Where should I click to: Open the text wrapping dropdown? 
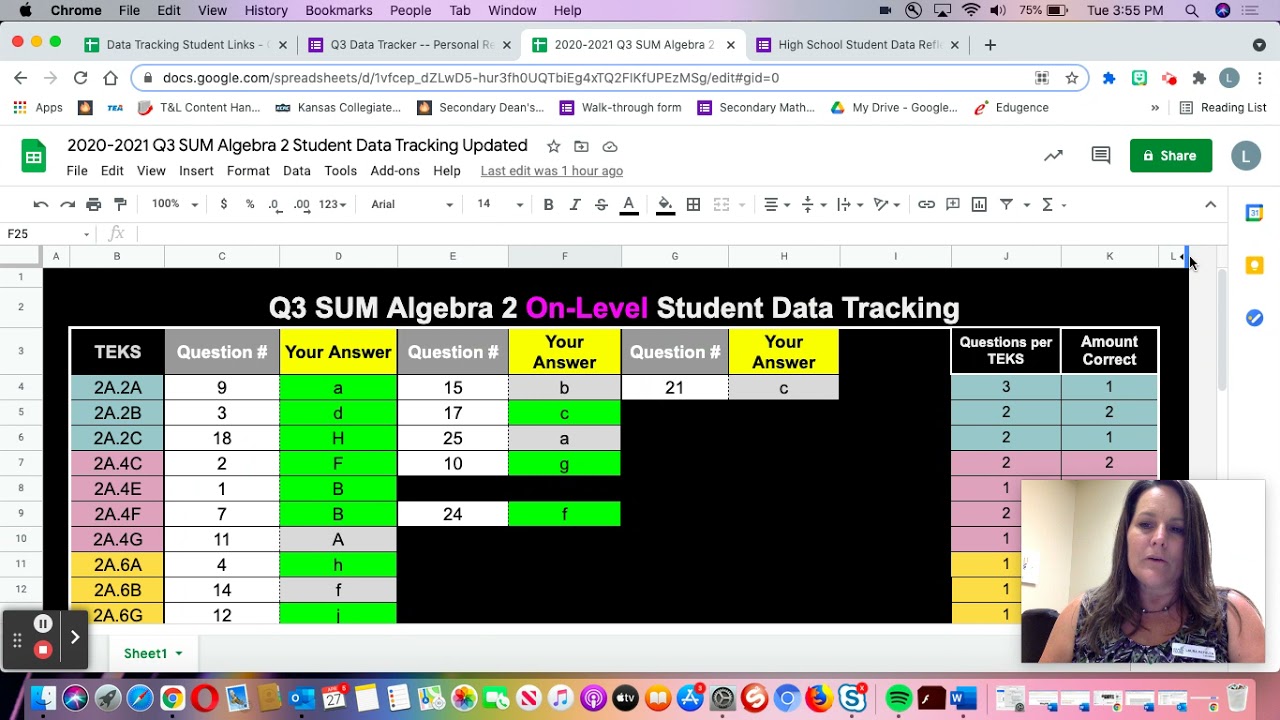pos(850,204)
